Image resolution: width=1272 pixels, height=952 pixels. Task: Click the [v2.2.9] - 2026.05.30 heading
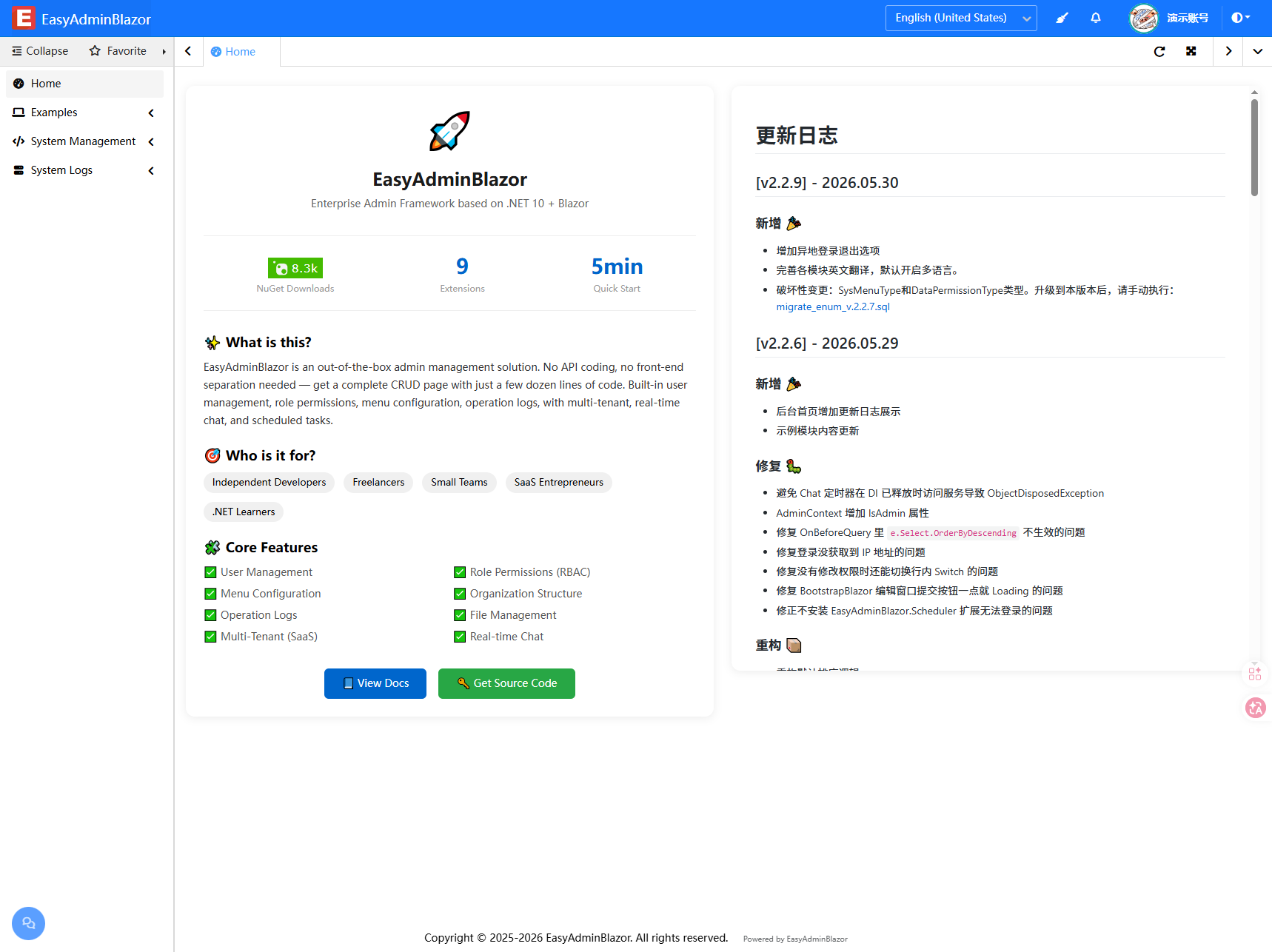[x=827, y=183]
